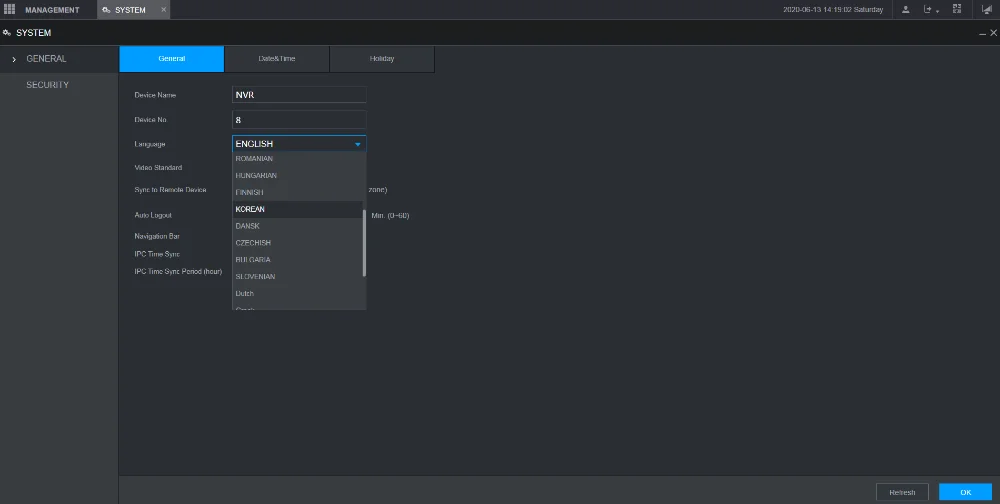Pick CZECHISH from the language list
The image size is (1000, 504).
coord(298,243)
